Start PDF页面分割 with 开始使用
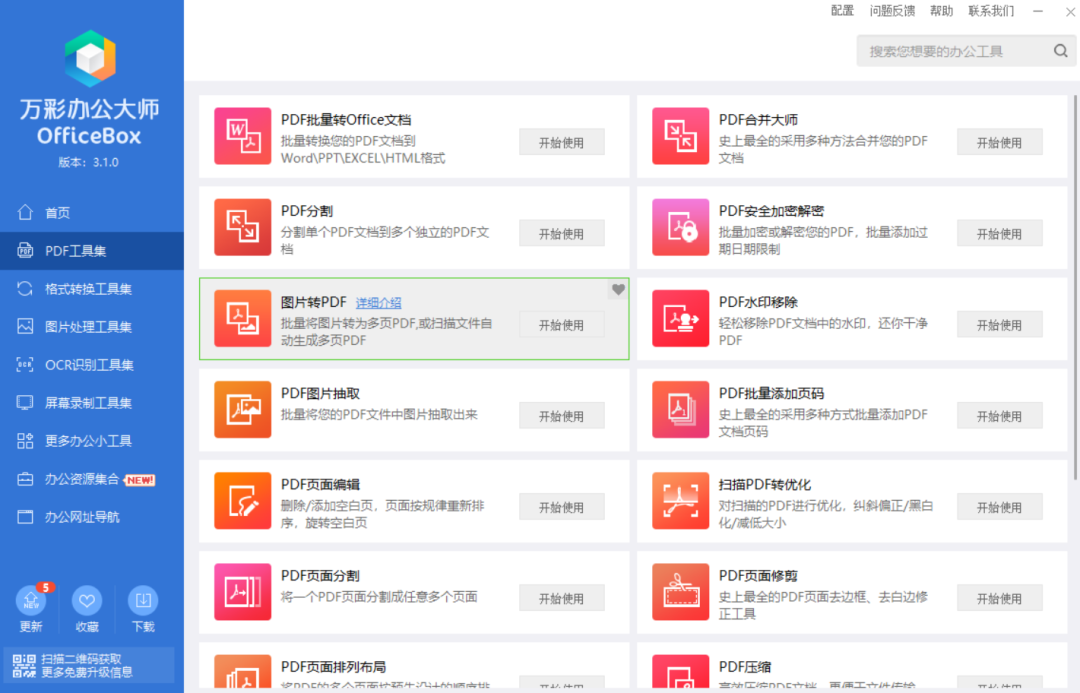This screenshot has width=1080, height=693. click(561, 599)
